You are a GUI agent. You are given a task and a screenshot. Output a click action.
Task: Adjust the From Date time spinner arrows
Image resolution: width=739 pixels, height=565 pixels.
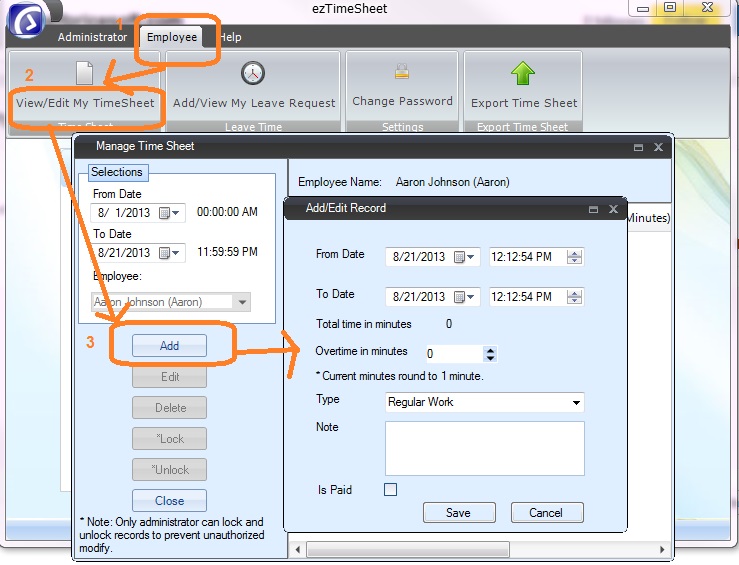pos(574,257)
